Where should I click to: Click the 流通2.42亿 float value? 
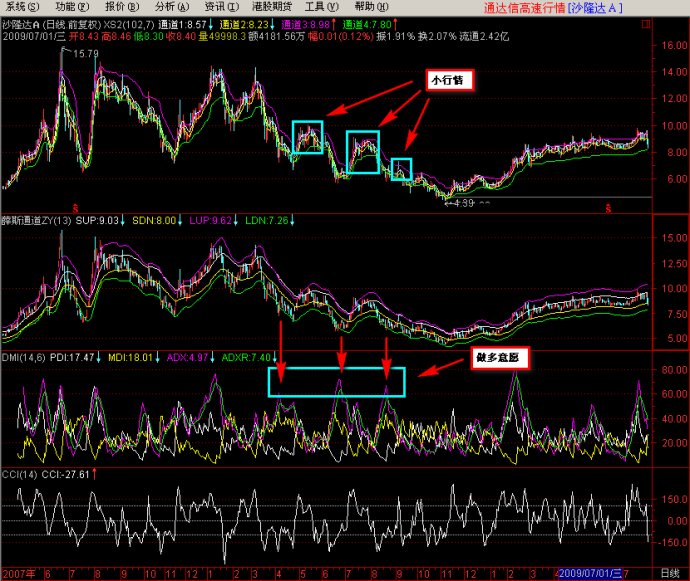484,37
